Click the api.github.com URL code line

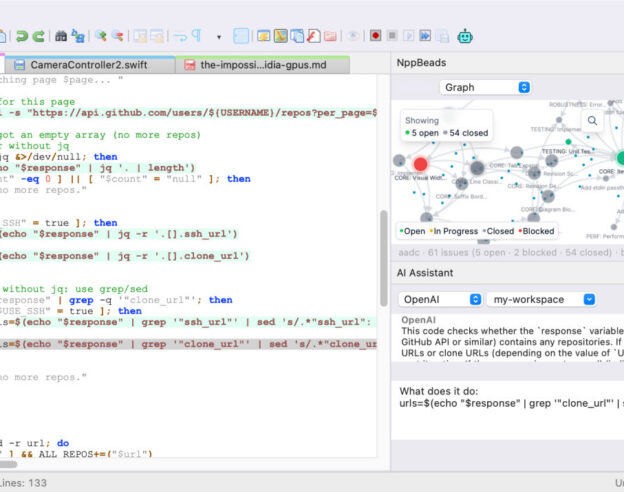(188, 113)
